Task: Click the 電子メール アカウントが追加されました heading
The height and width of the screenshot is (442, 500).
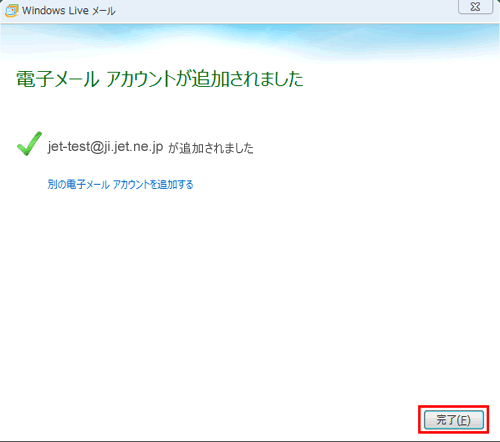Action: tap(160, 79)
